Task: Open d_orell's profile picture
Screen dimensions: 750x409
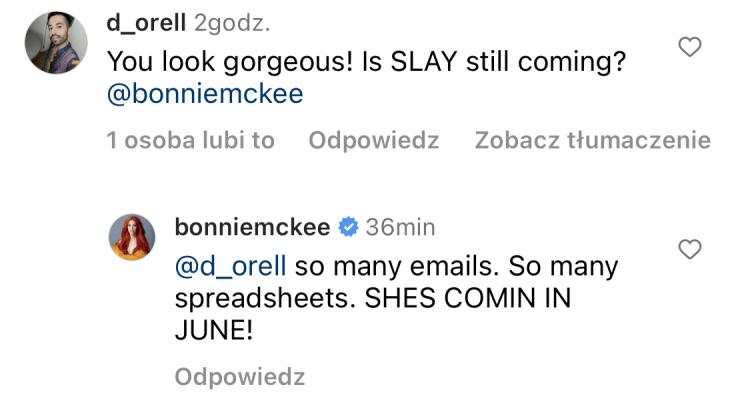Action: (x=52, y=44)
